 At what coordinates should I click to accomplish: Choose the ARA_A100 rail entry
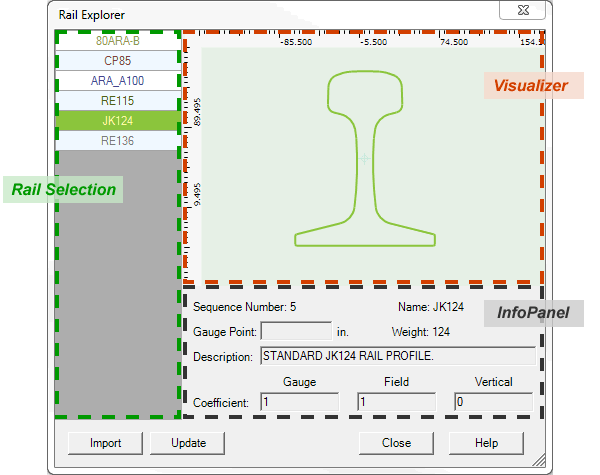(x=117, y=81)
